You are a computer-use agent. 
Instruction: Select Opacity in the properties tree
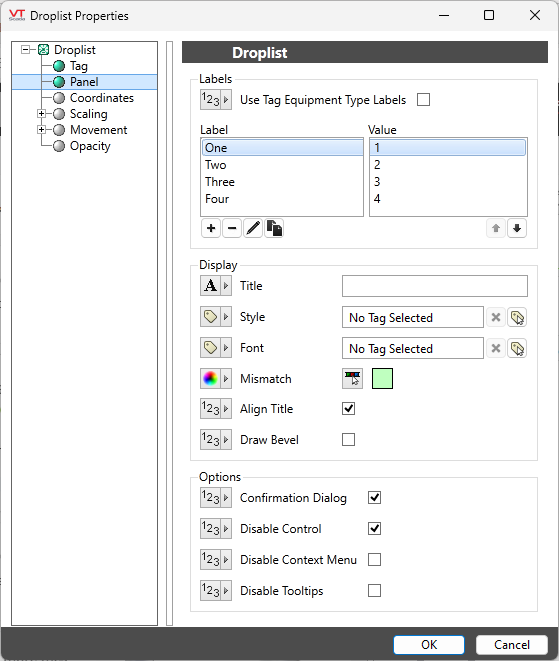point(90,146)
